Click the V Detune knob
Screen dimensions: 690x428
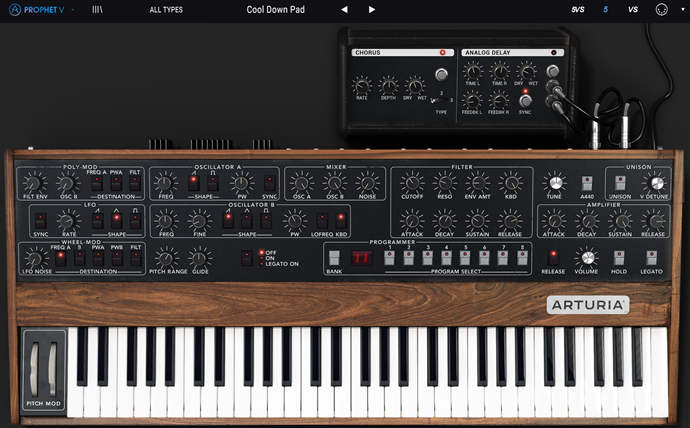tap(656, 183)
